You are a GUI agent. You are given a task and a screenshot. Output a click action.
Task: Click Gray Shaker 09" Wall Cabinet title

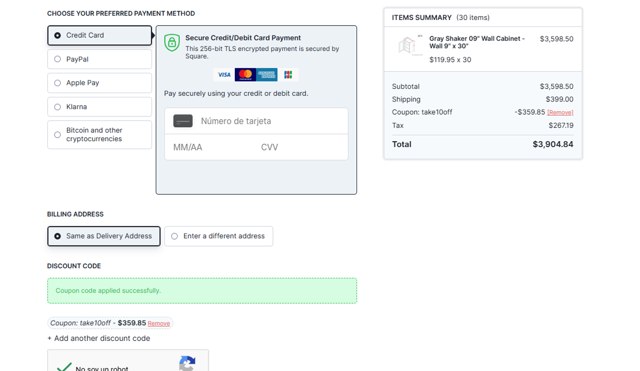point(477,42)
